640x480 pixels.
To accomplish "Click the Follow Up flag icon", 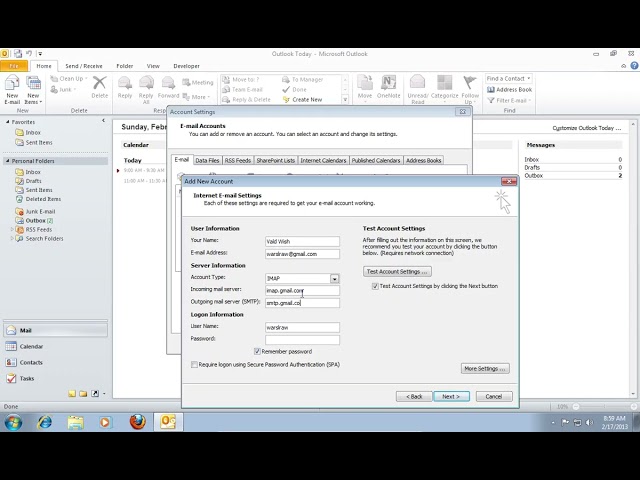I will click(470, 90).
